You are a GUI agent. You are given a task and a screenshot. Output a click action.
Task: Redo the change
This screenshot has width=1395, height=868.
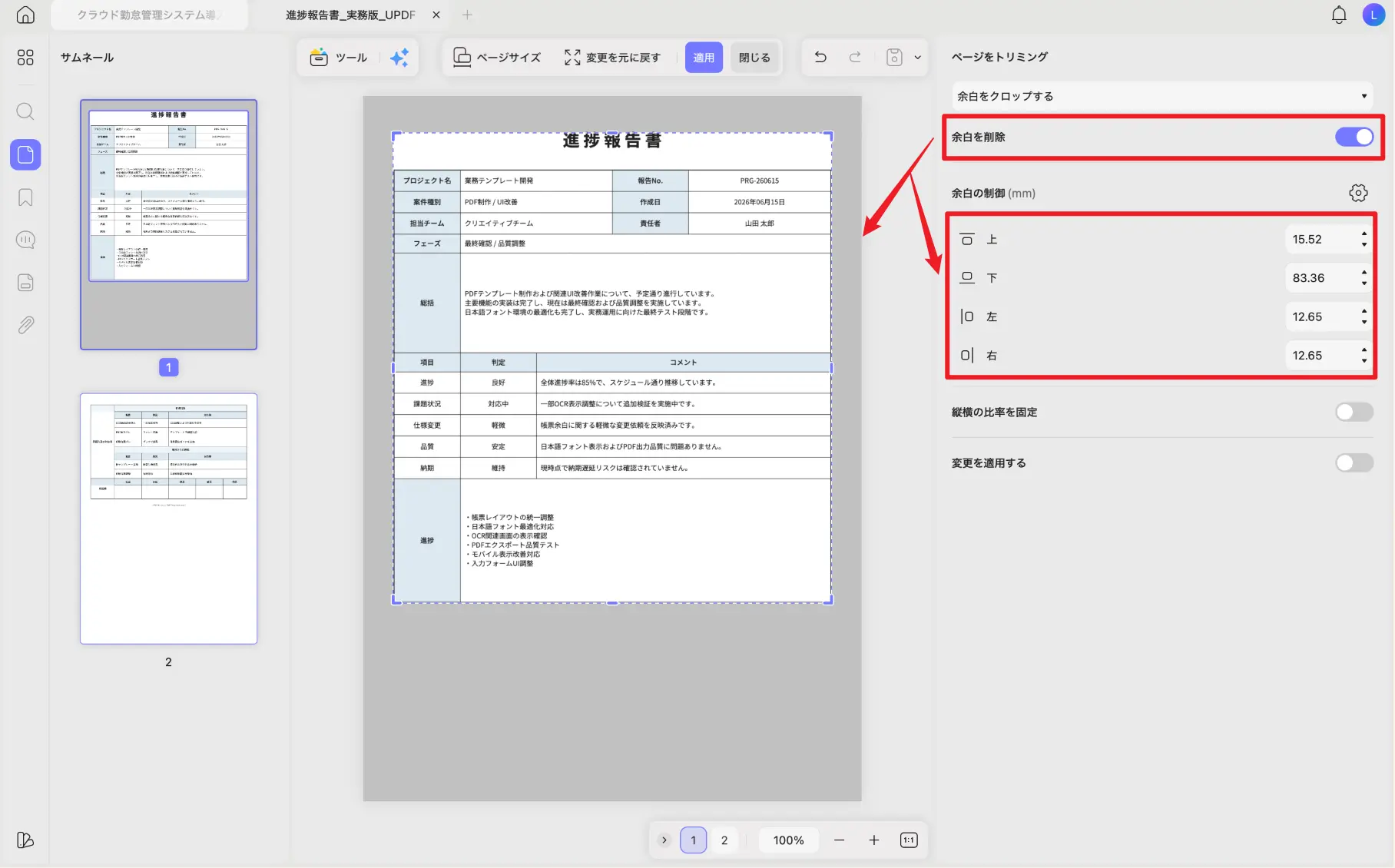coord(855,57)
